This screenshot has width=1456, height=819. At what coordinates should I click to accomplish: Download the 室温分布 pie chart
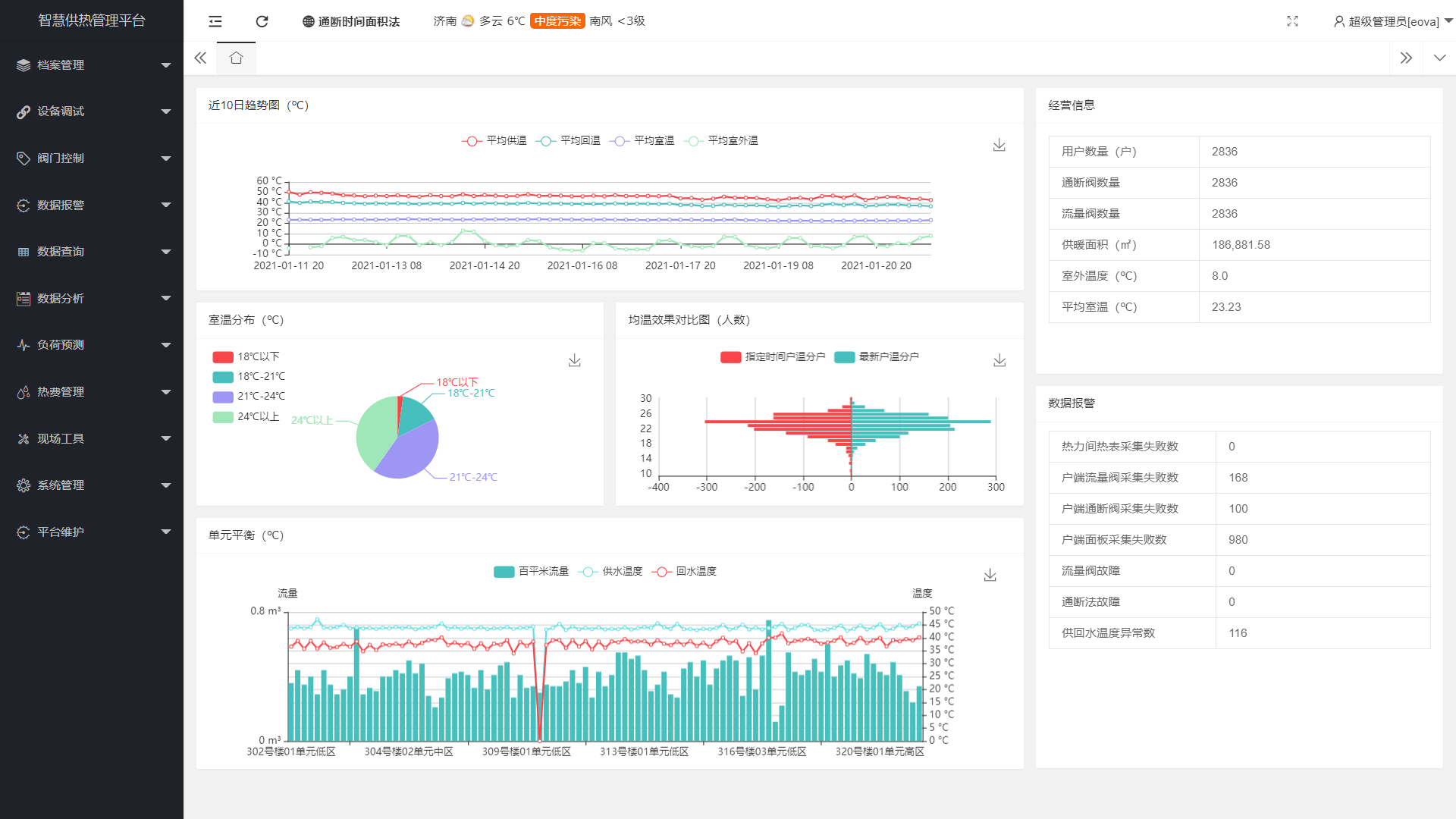(x=575, y=360)
